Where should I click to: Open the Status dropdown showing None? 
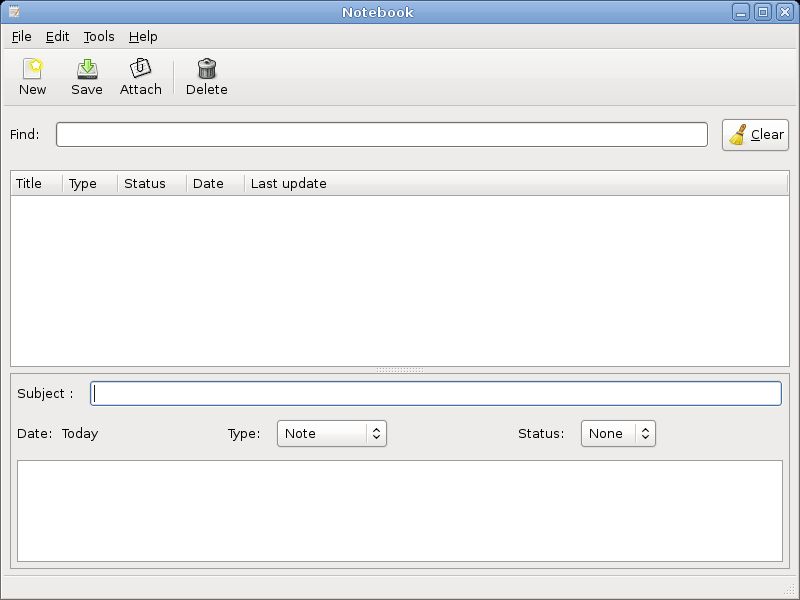pyautogui.click(x=618, y=433)
